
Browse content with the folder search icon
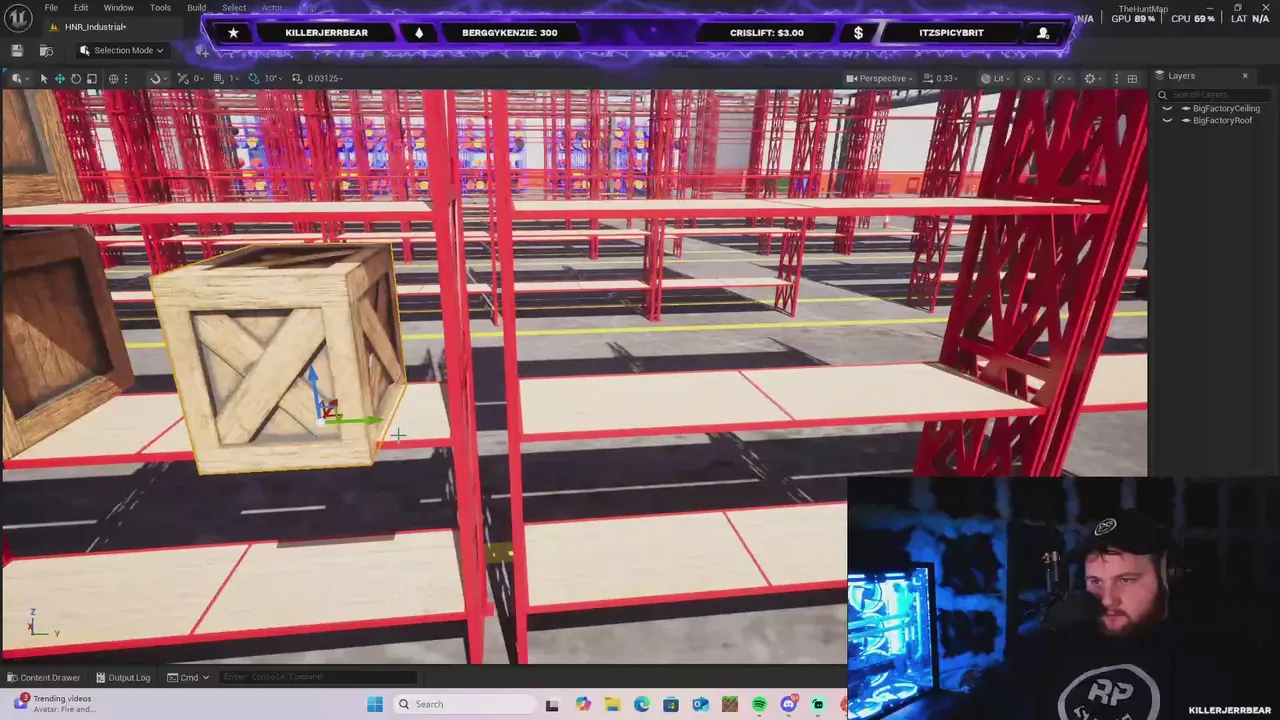[x=46, y=50]
